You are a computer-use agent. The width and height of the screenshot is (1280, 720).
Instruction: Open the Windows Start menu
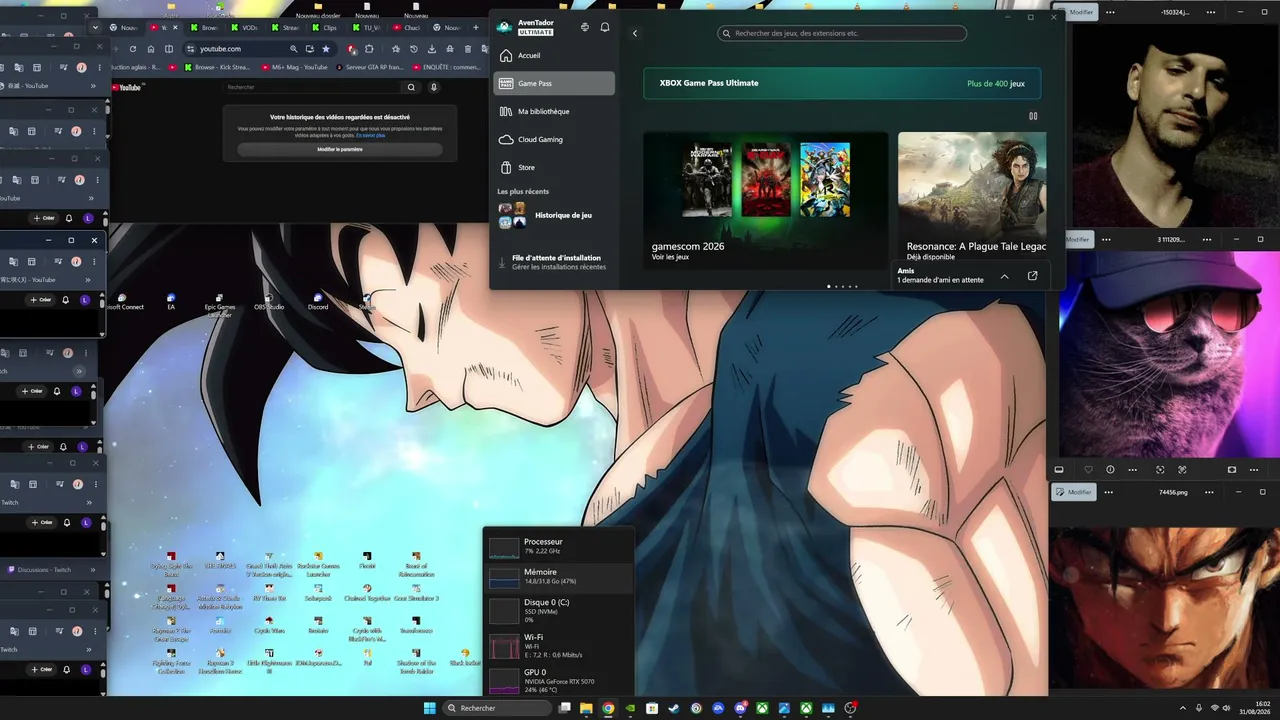[429, 708]
